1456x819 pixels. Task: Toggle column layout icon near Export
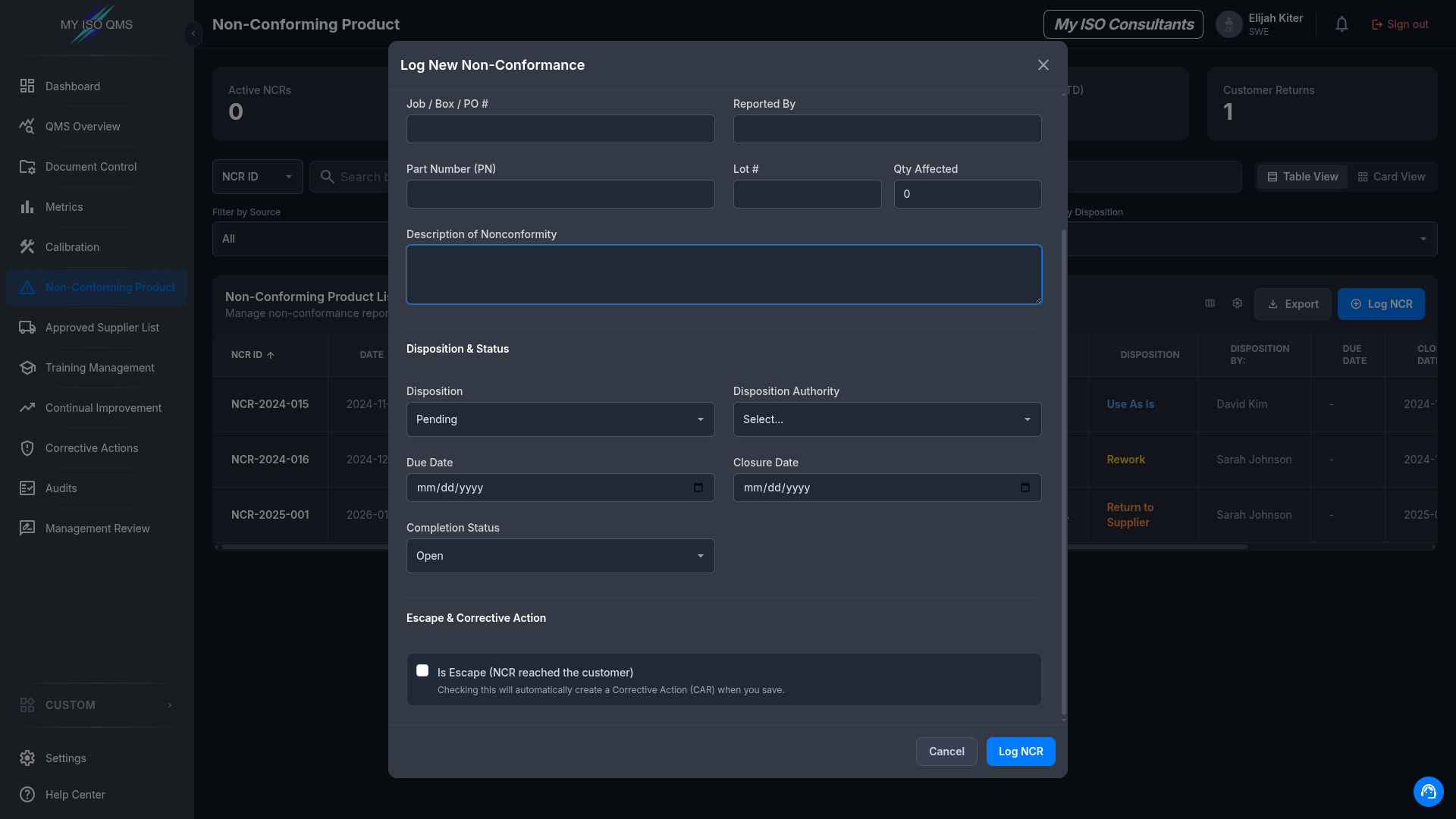pyautogui.click(x=1210, y=303)
